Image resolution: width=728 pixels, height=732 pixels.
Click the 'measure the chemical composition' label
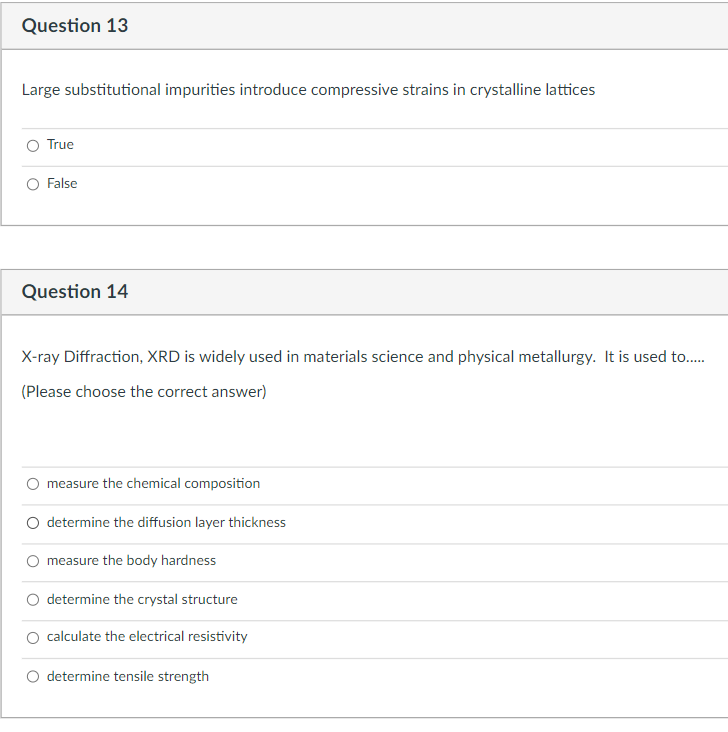[153, 483]
